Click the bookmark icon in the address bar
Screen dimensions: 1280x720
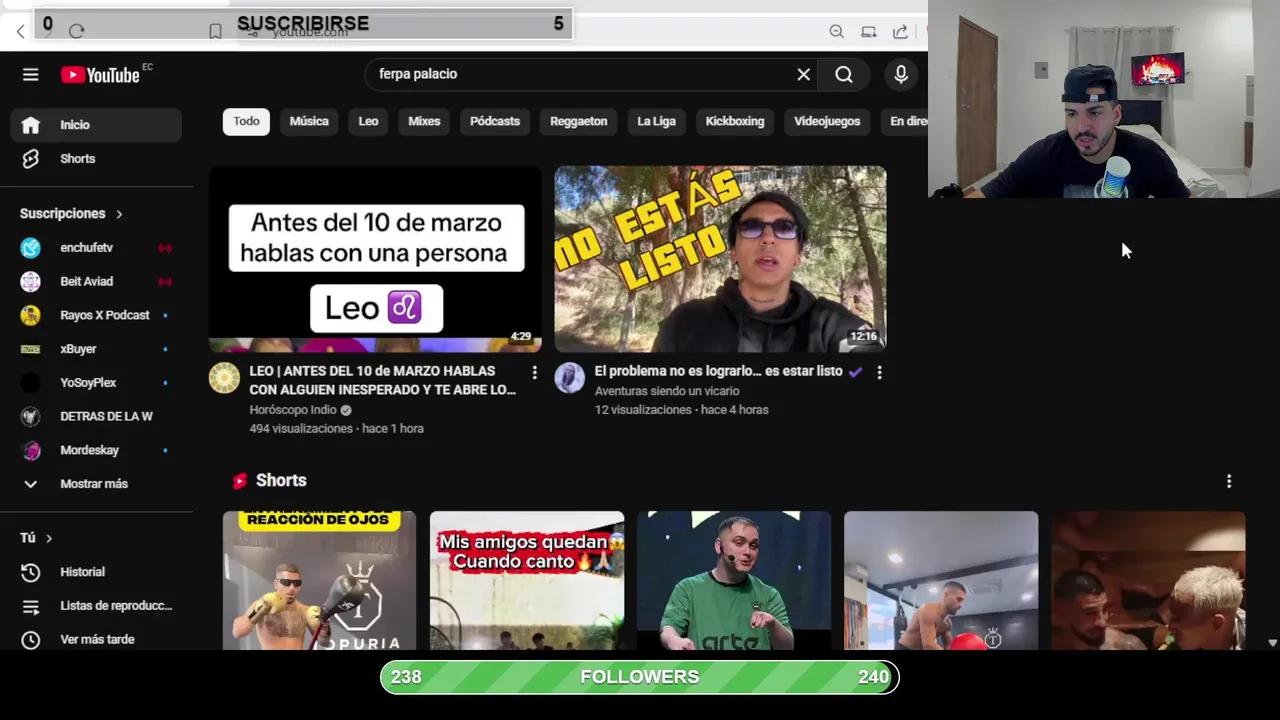[x=215, y=32]
